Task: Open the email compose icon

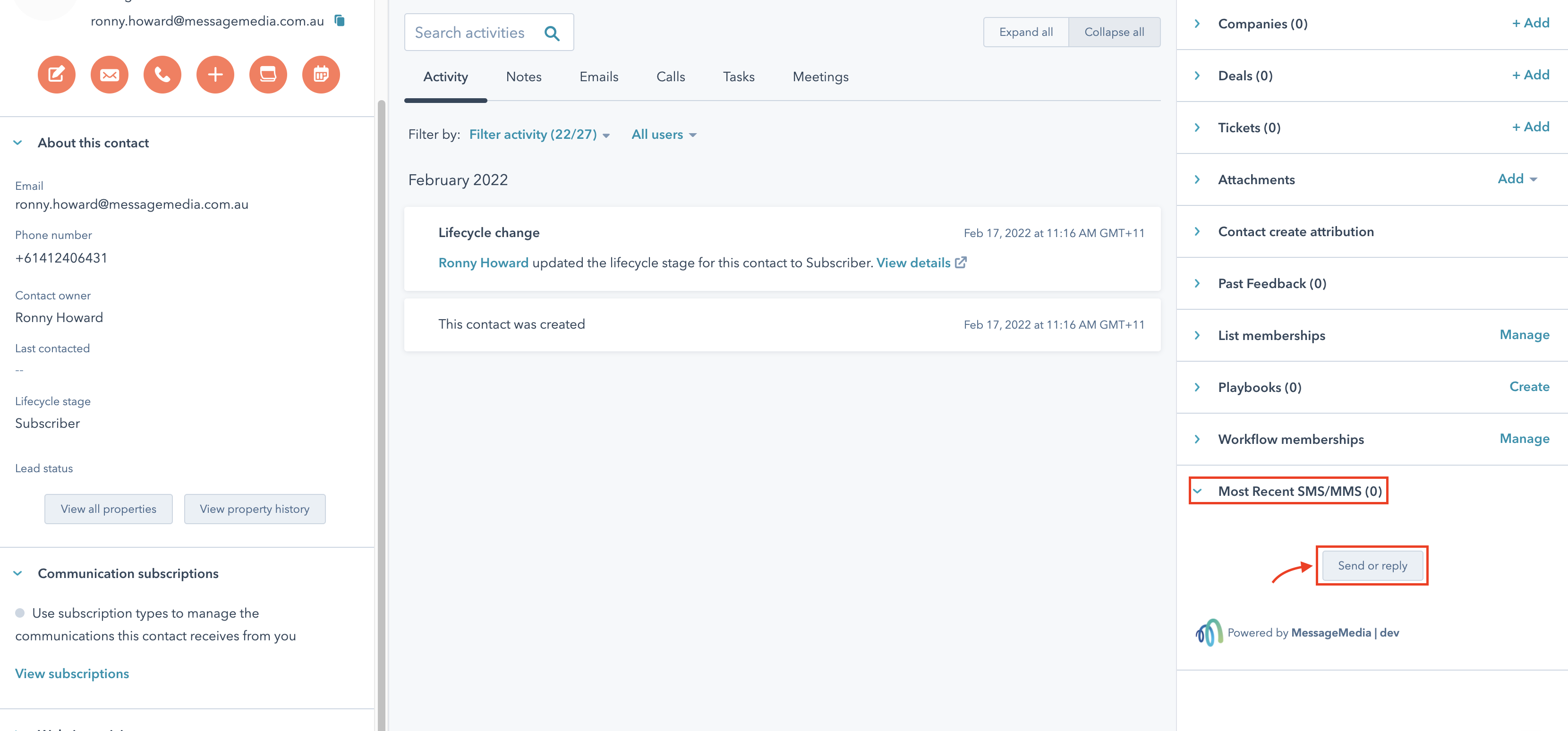Action: click(109, 74)
